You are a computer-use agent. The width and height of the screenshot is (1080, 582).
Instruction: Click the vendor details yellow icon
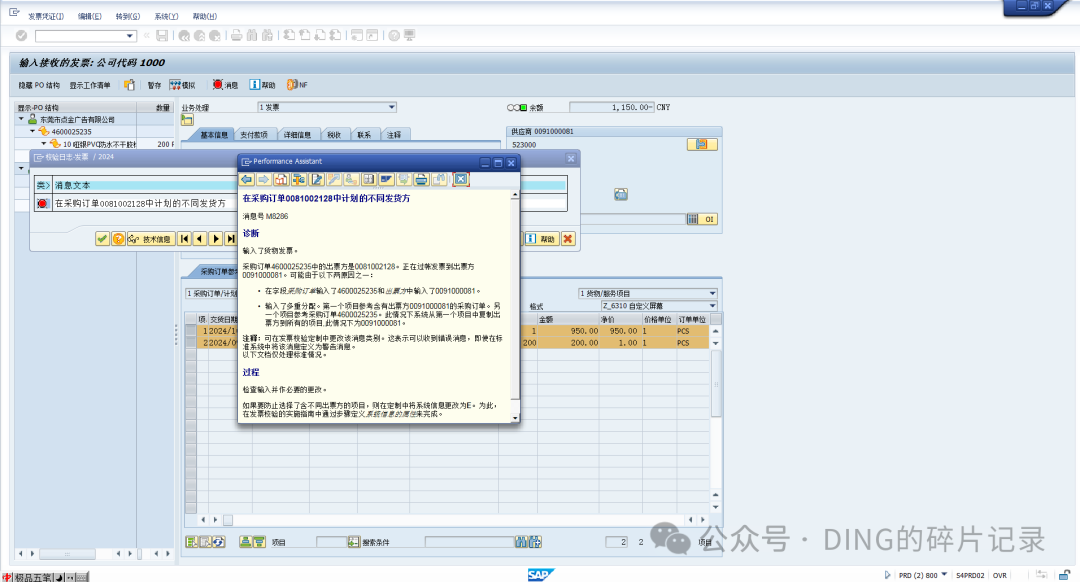pos(701,145)
